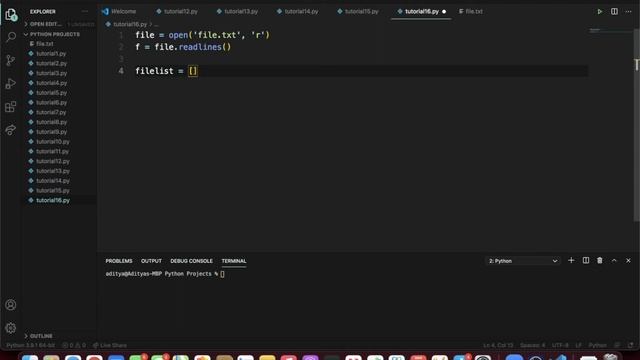Open tutorial3.py in the explorer
640x360 pixels.
(51, 73)
